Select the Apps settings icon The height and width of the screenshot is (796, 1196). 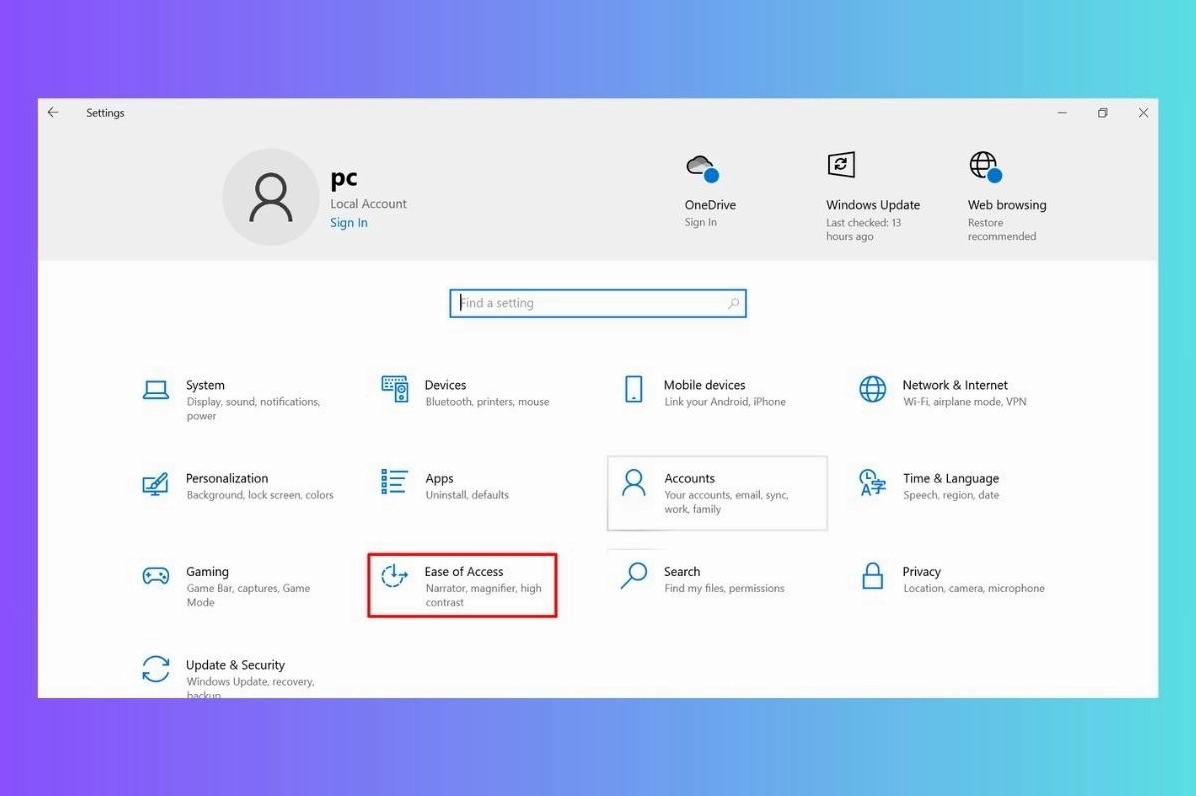pos(394,484)
